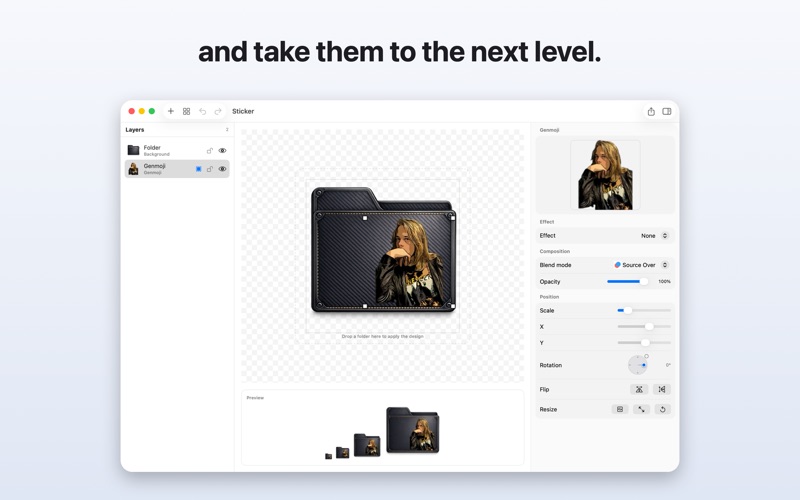Click the Resize reset circular arrow button
Screen dimensions: 800x500
pyautogui.click(x=662, y=409)
